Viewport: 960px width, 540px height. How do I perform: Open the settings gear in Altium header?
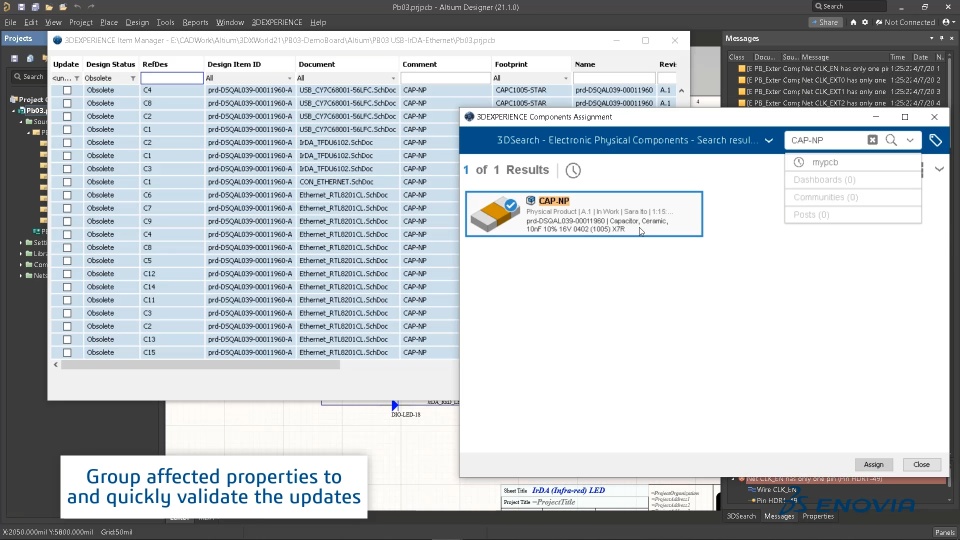point(865,22)
